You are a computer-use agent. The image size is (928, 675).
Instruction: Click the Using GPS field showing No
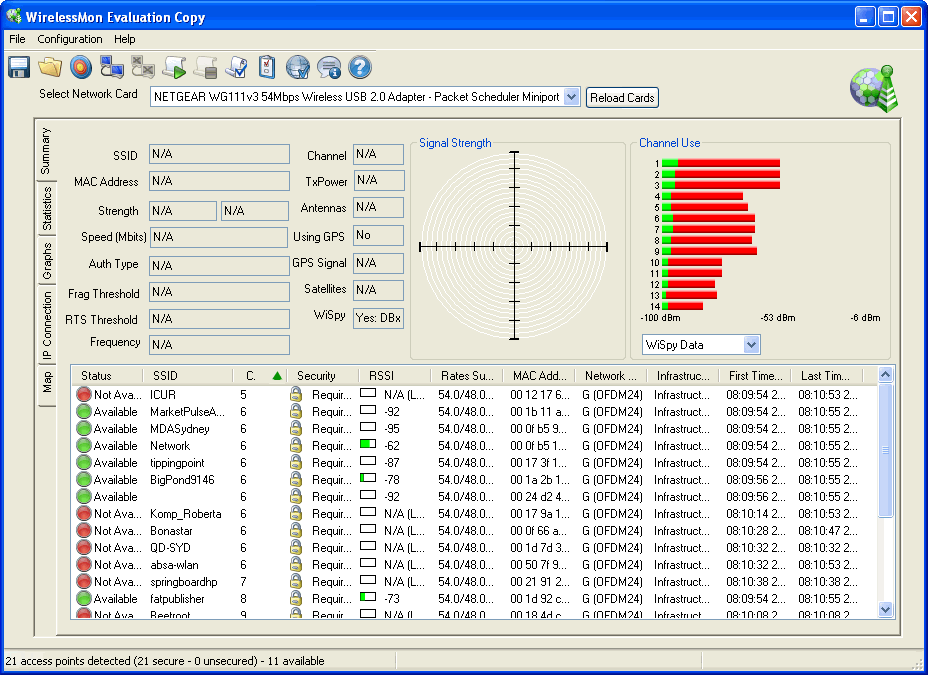(x=379, y=235)
